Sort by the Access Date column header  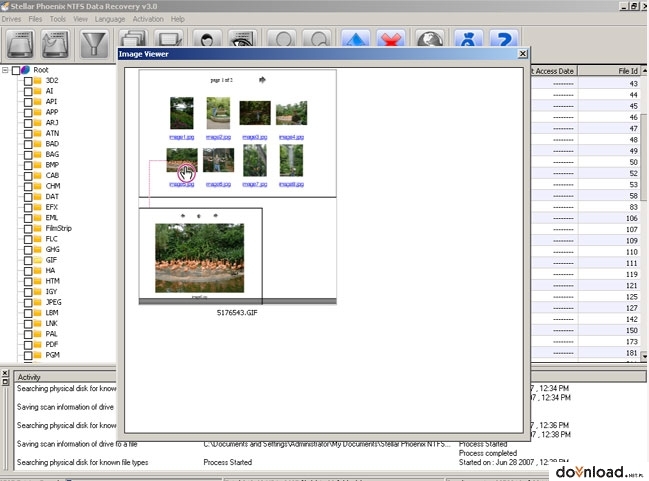tap(554, 71)
